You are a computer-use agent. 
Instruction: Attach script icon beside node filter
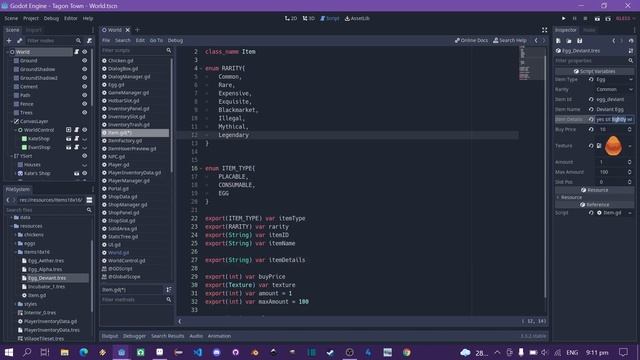pyautogui.click(x=89, y=41)
